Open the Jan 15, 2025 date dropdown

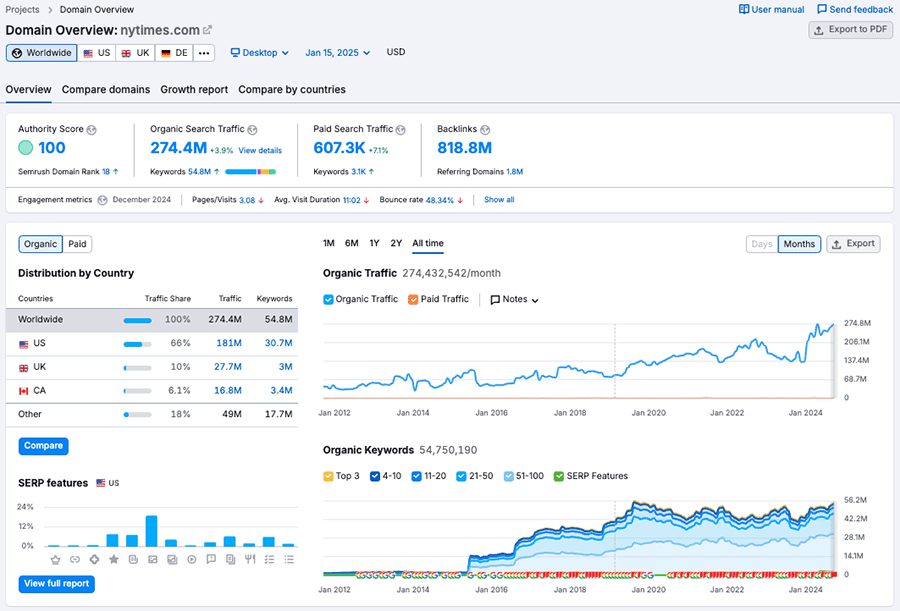tap(338, 53)
